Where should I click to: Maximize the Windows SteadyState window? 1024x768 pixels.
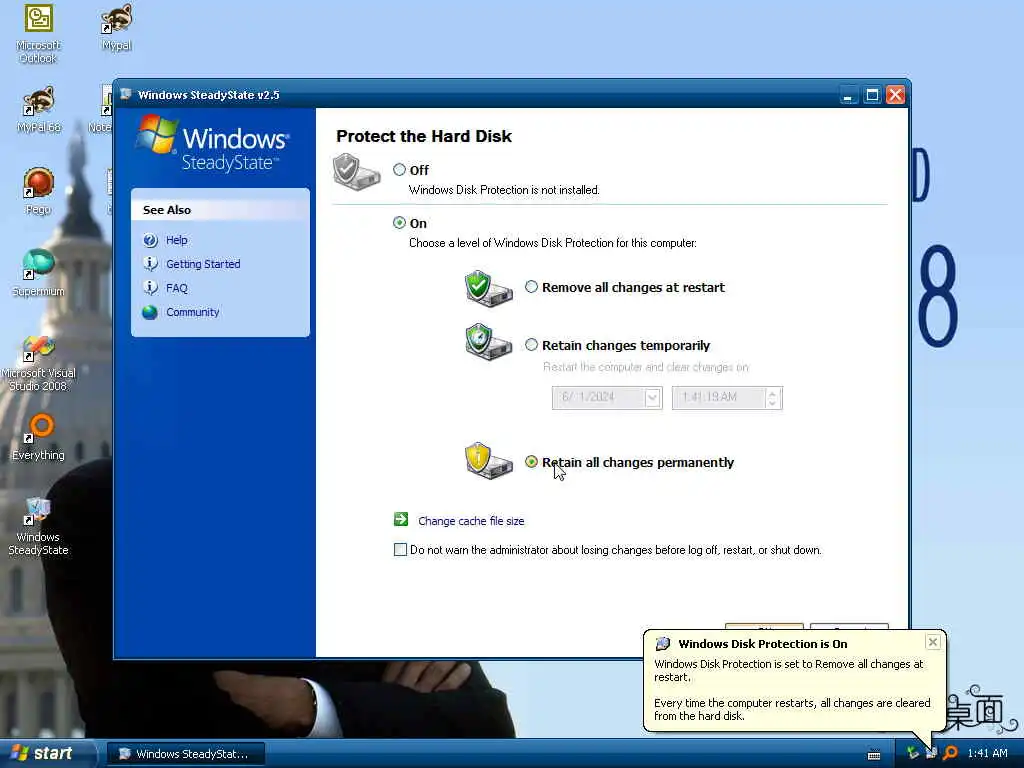point(872,95)
